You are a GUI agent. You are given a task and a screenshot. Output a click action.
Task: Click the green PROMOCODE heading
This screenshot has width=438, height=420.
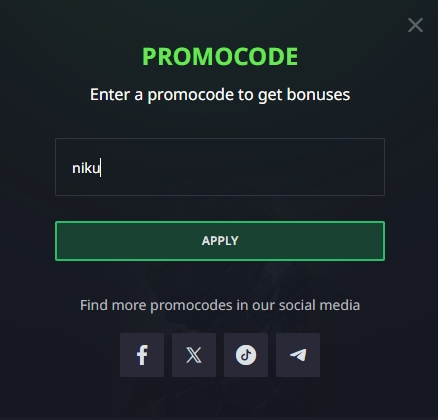pyautogui.click(x=220, y=56)
